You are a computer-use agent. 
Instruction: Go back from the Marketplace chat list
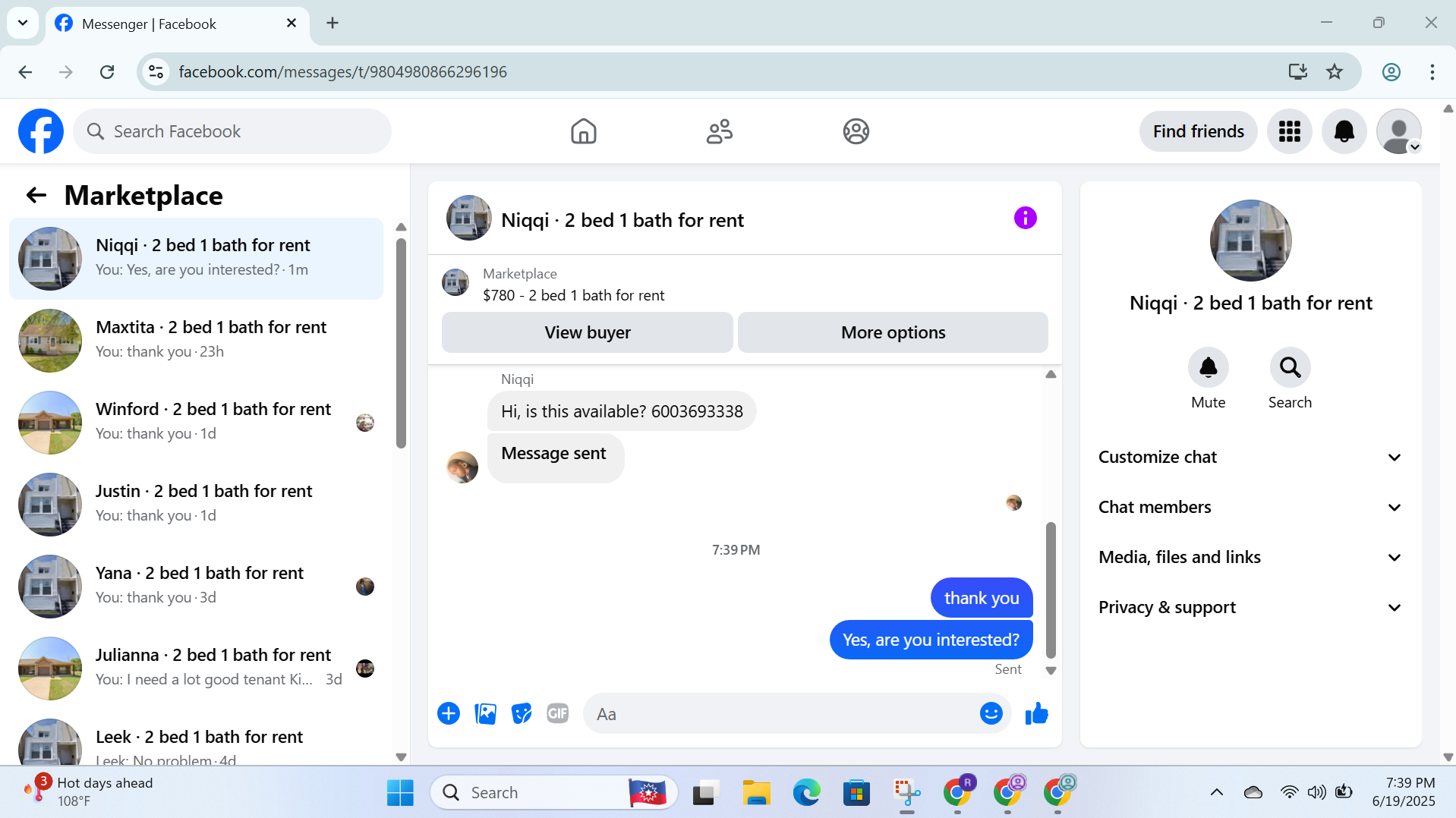(x=36, y=196)
